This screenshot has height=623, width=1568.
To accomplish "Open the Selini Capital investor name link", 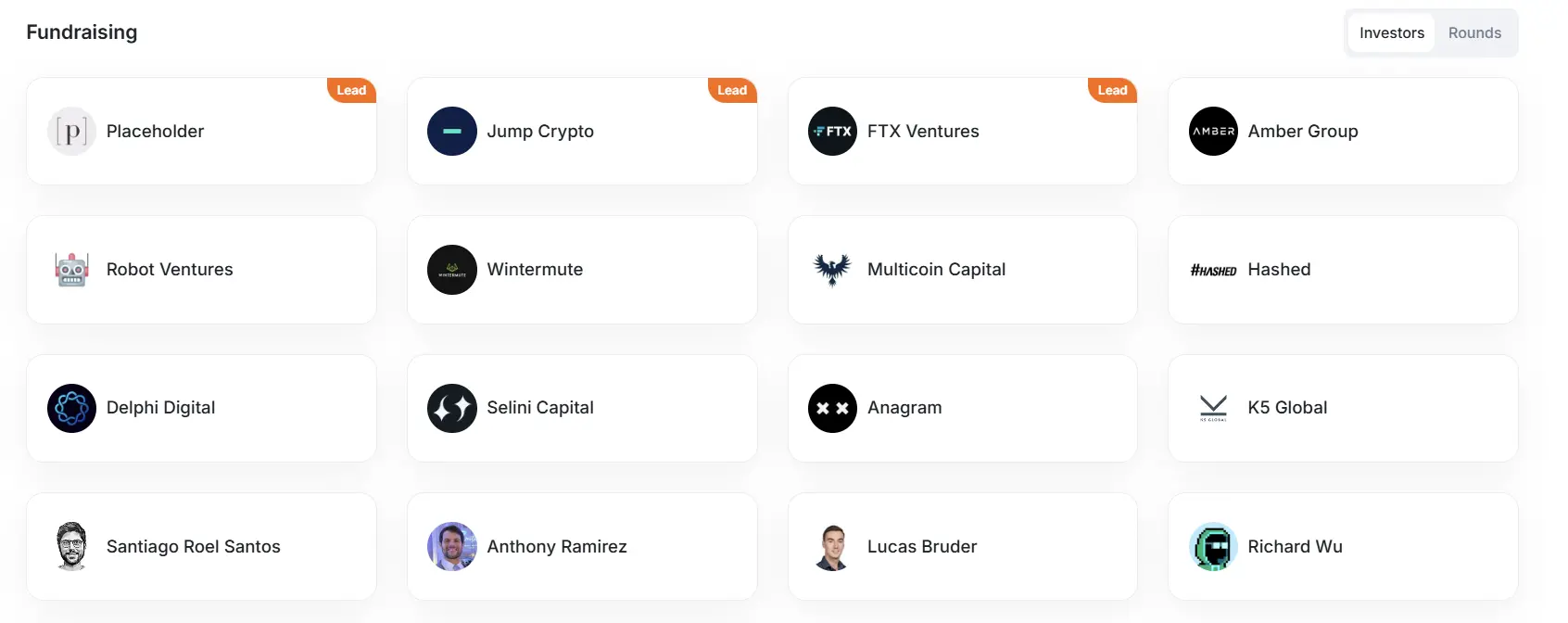I will click(x=540, y=408).
